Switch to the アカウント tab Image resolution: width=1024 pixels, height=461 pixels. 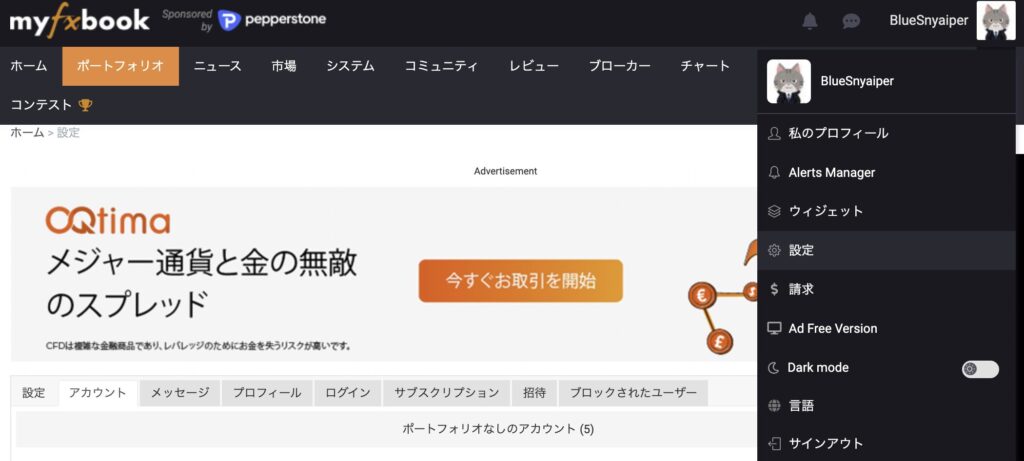coord(98,393)
